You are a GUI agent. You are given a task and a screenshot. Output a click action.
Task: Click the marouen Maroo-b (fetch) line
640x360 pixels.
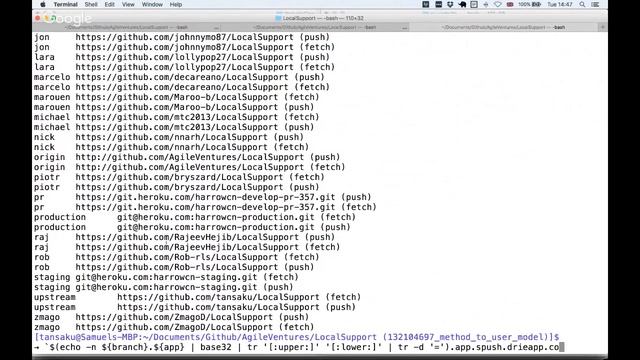click(x=176, y=97)
